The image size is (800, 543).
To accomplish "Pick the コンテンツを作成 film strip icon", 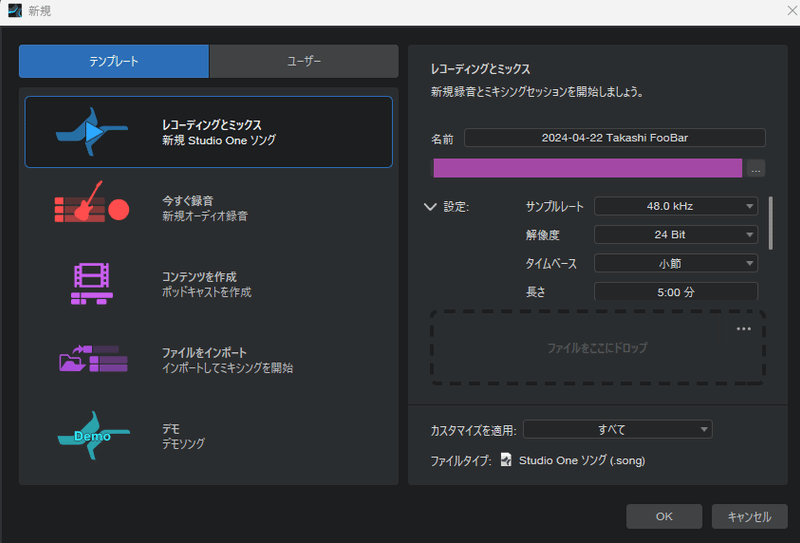I will point(92,284).
